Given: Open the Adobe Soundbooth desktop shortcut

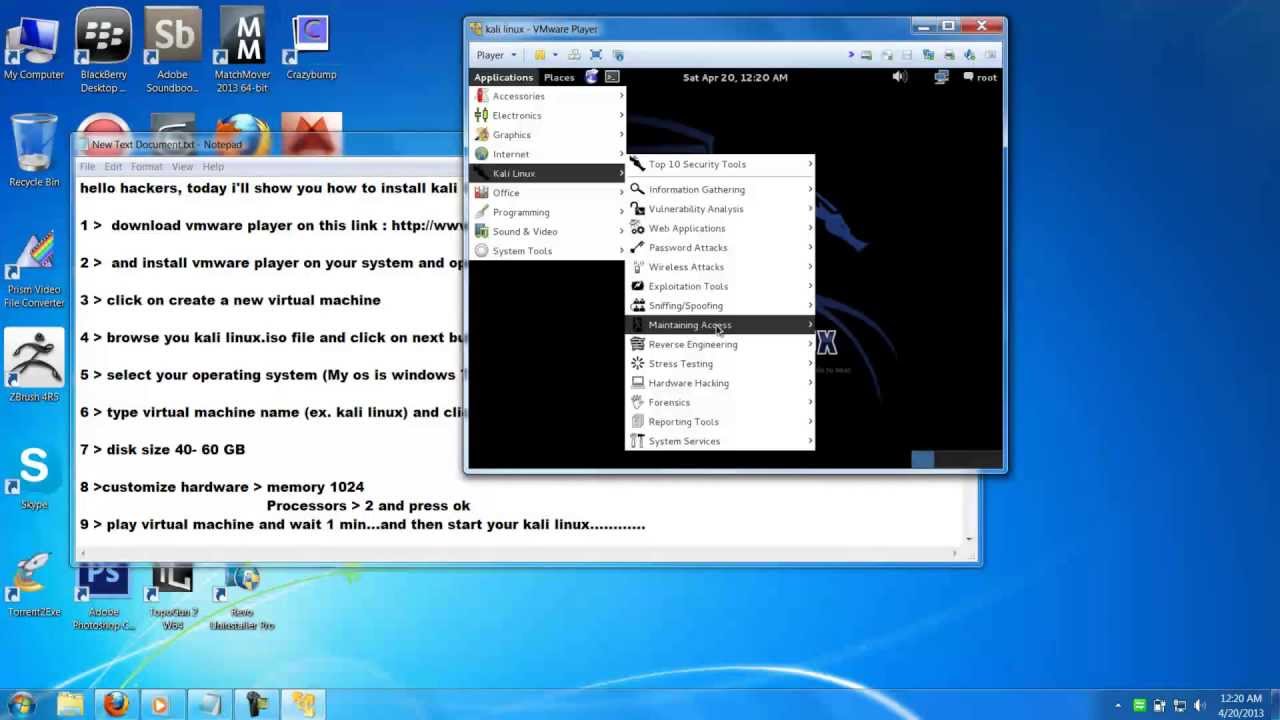Looking at the screenshot, I should (x=172, y=50).
